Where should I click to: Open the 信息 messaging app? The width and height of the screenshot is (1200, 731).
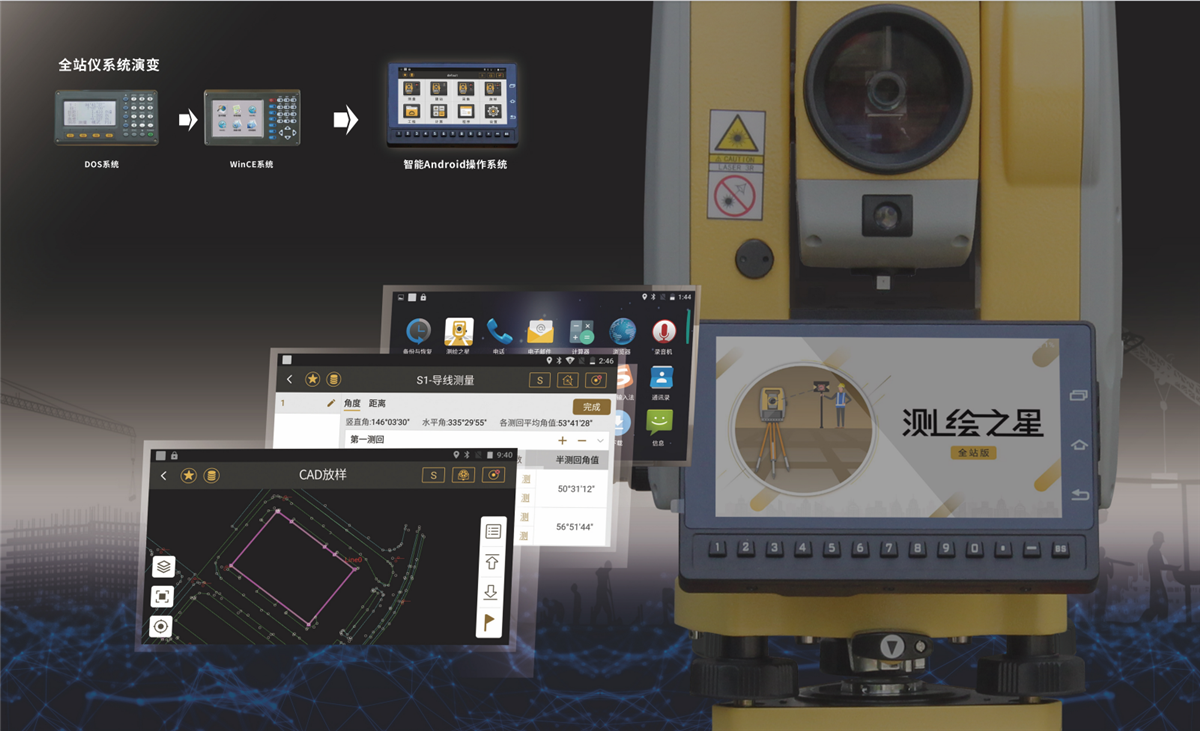(660, 422)
